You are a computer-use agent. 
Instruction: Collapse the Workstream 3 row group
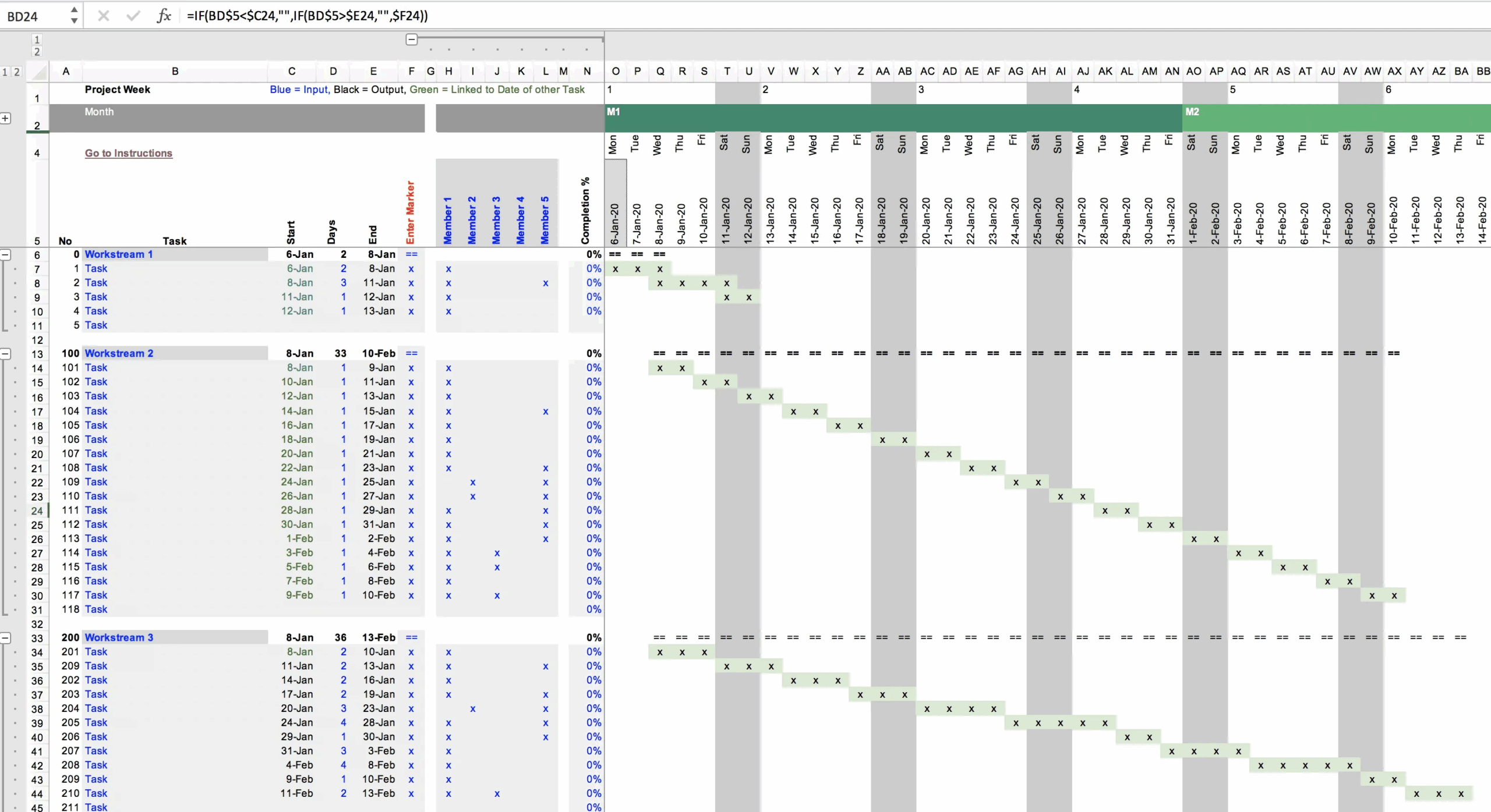(x=6, y=638)
